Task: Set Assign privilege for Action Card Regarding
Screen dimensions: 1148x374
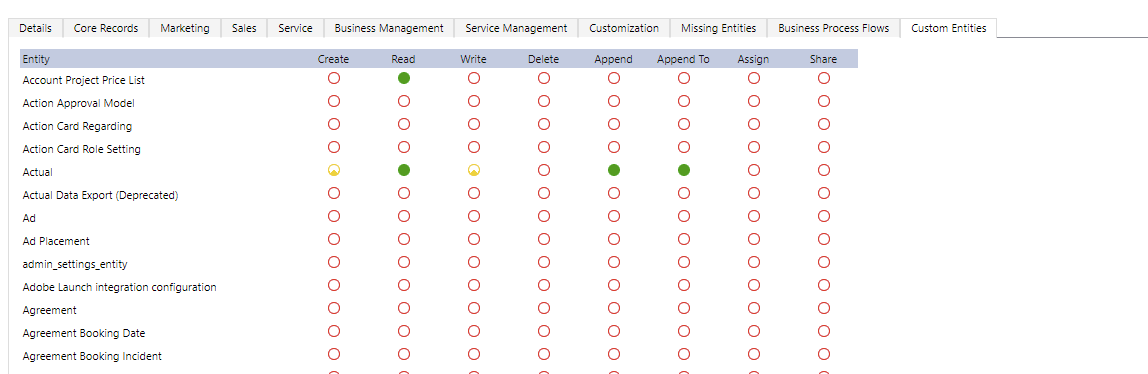Action: pyautogui.click(x=753, y=124)
